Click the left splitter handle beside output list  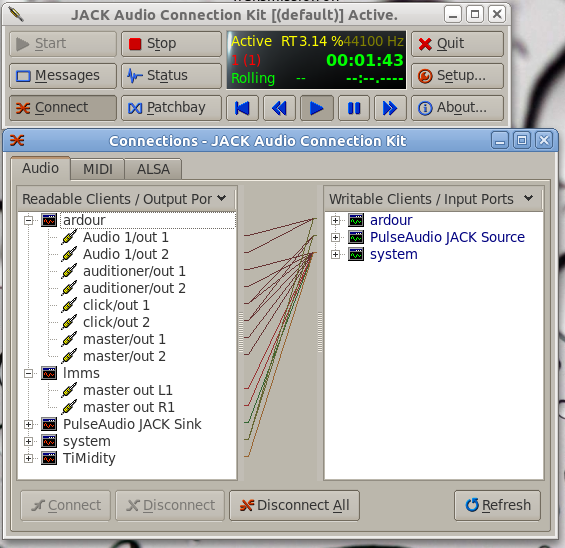pyautogui.click(x=241, y=332)
